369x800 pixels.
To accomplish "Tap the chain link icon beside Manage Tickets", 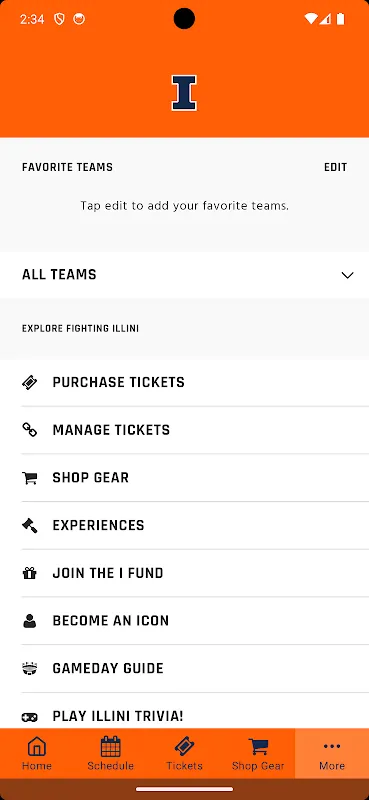I will click(x=30, y=430).
